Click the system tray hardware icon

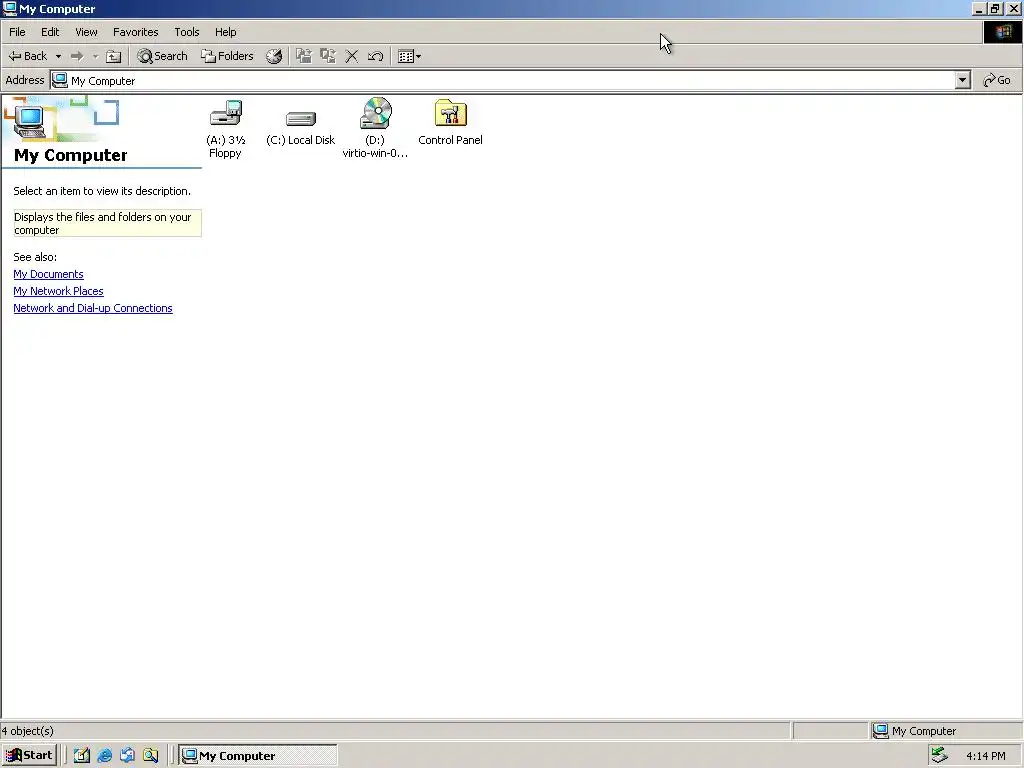(x=939, y=755)
